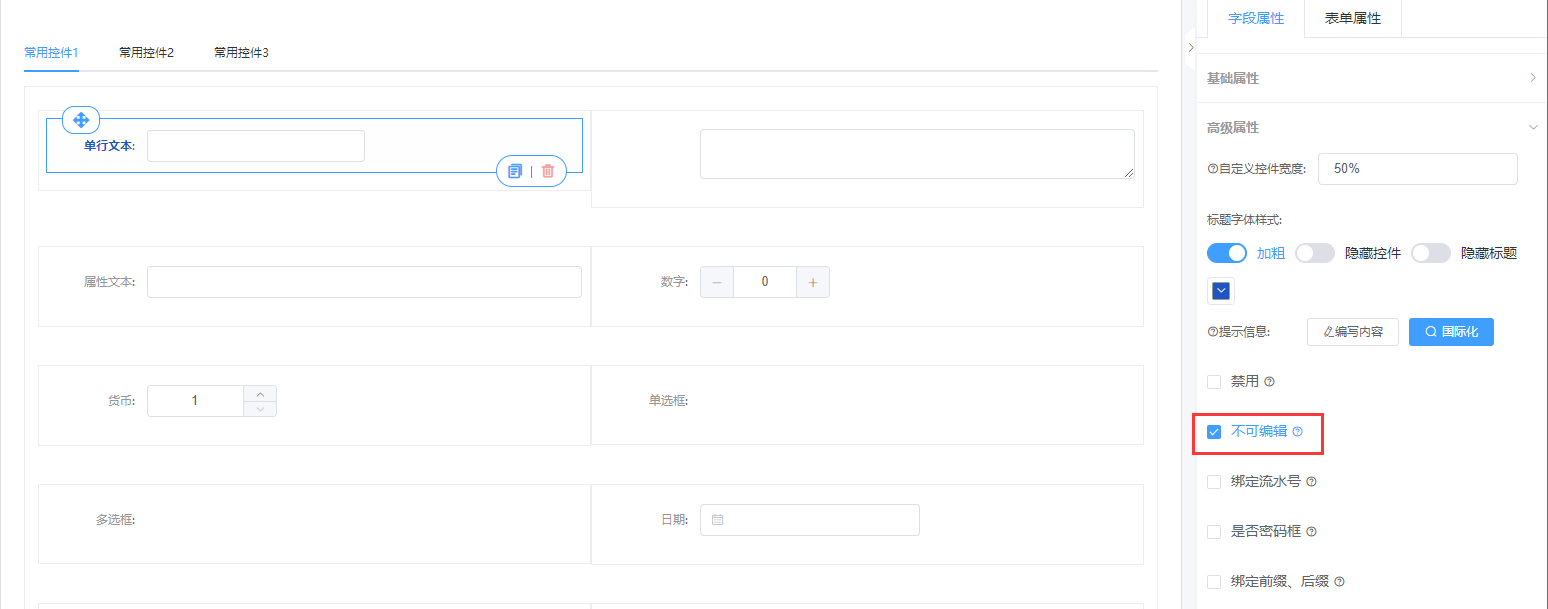Click the 标题字体样式 label

[x=1245, y=219]
